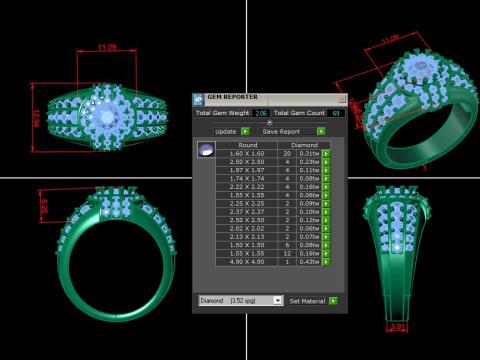The image size is (480, 360).
Task: Click the 0.31tw weight cell
Action: (309, 154)
